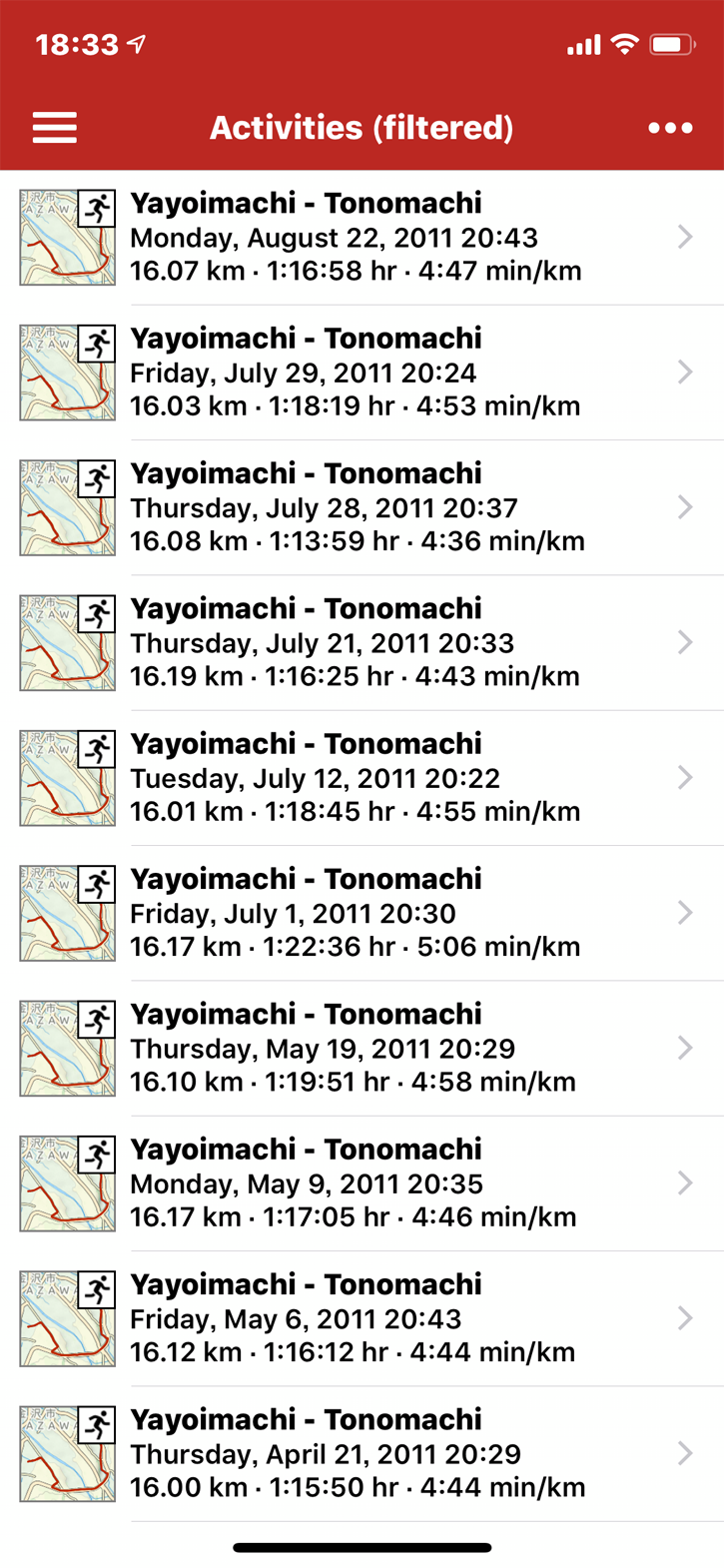Tap the home indicator bar
This screenshot has height=1568, width=724.
point(362,1548)
